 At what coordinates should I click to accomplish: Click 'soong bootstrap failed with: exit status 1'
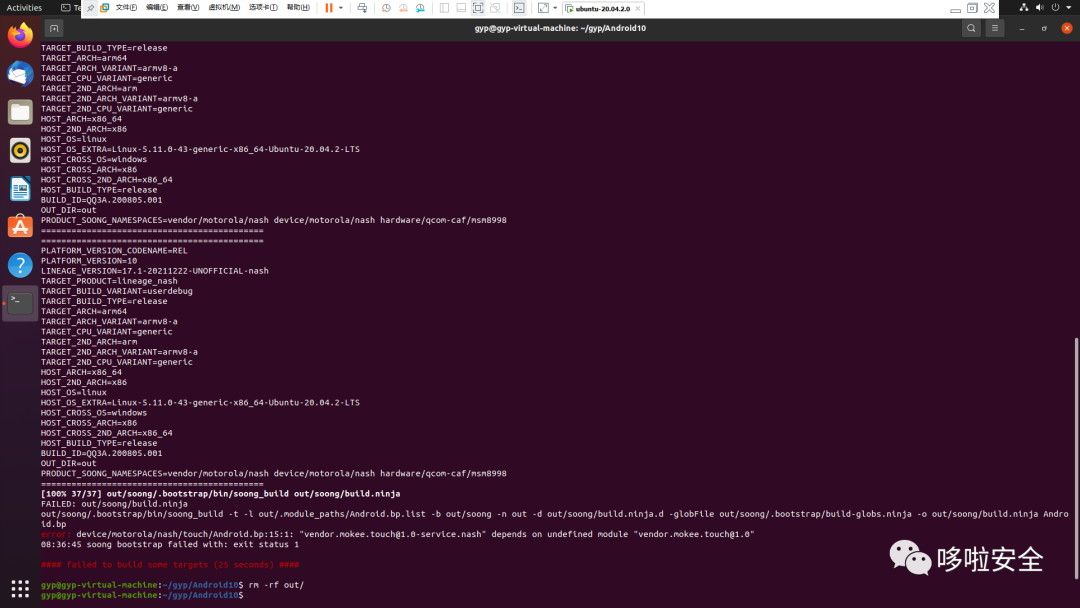coord(191,545)
